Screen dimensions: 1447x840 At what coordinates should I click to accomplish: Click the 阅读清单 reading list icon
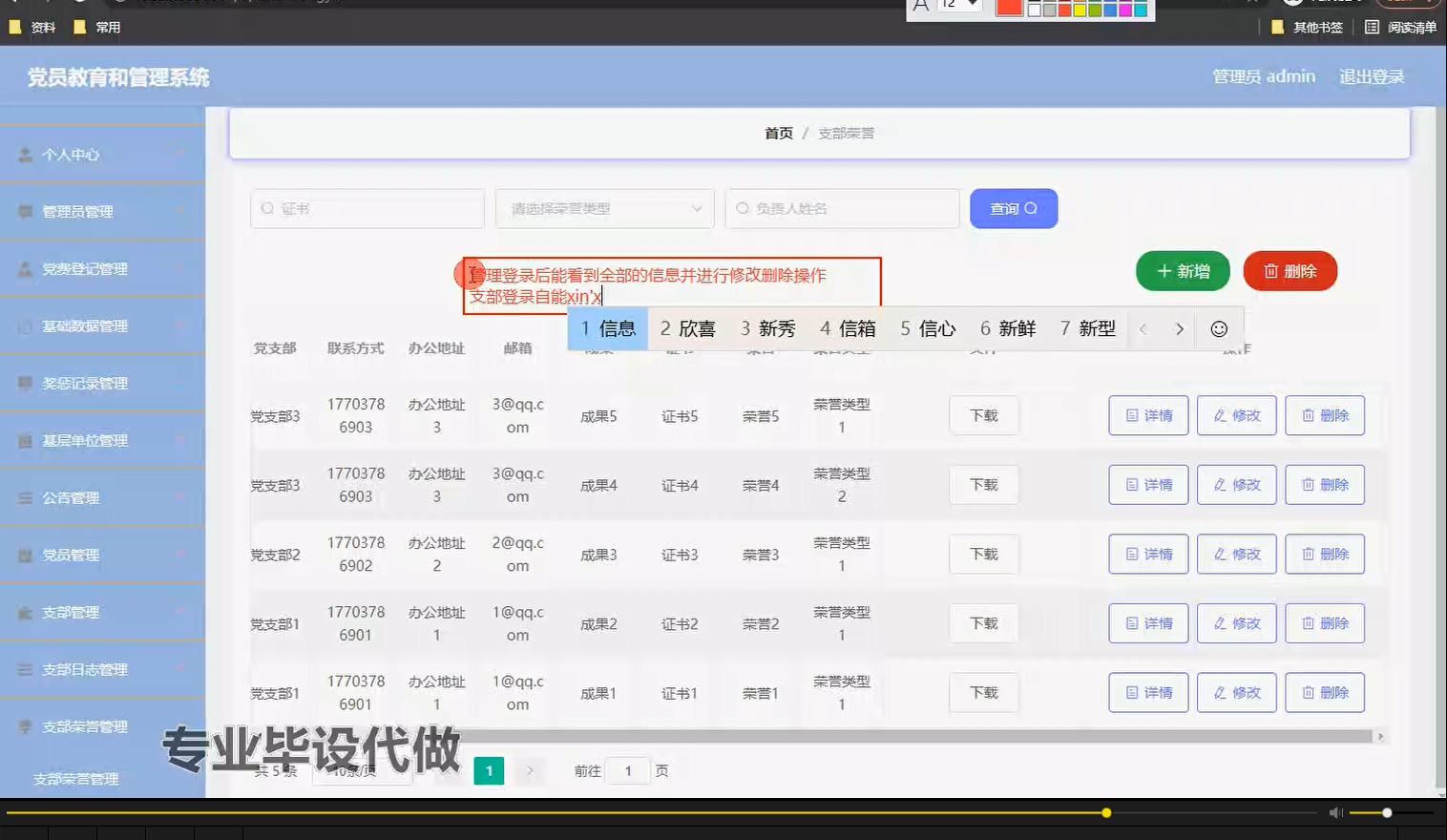pyautogui.click(x=1371, y=27)
